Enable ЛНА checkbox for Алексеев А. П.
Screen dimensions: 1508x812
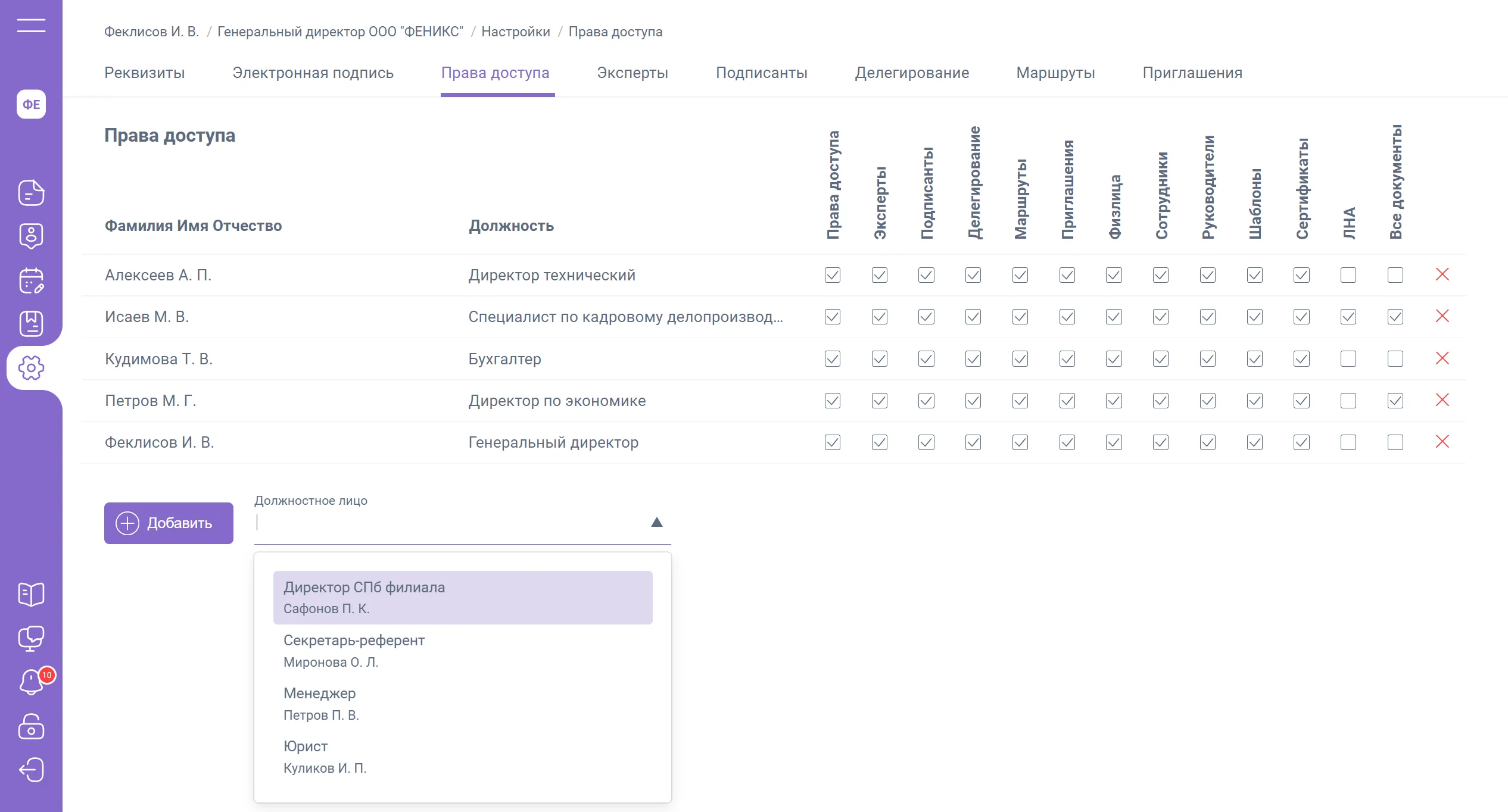tap(1348, 275)
